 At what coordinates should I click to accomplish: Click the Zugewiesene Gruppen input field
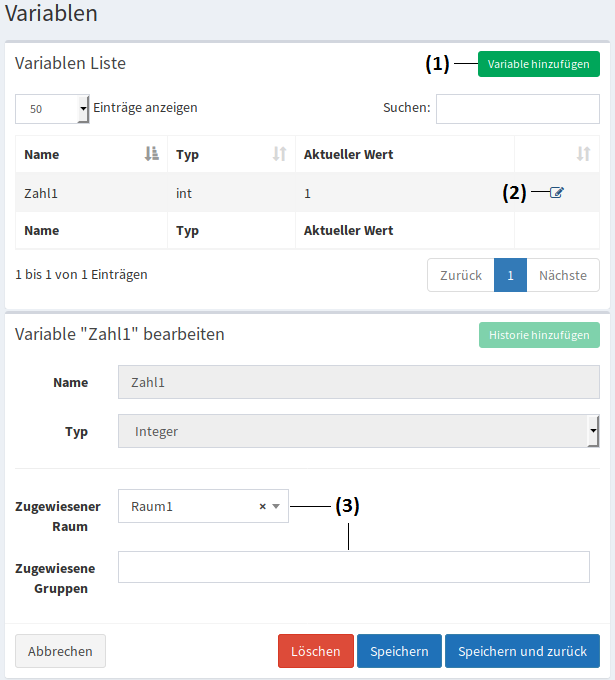pos(353,567)
